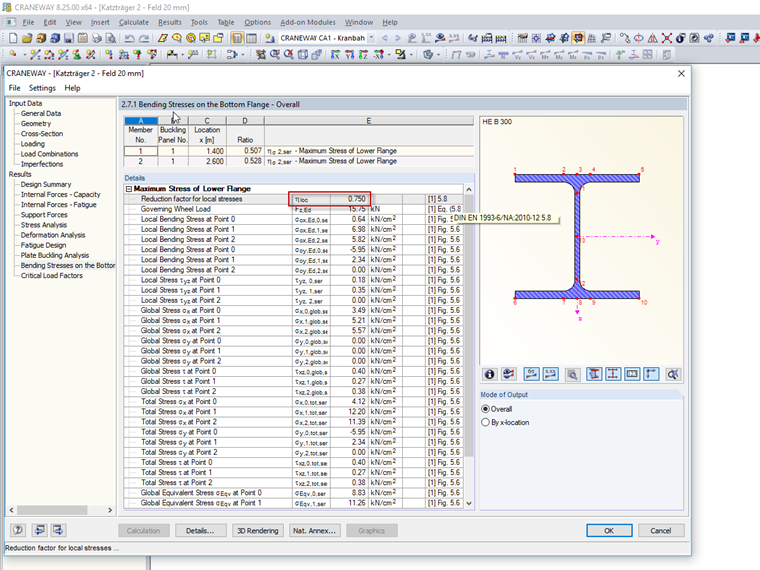Click the magnifier zoom-window icon under the preview
The width and height of the screenshot is (760, 570).
tap(572, 374)
